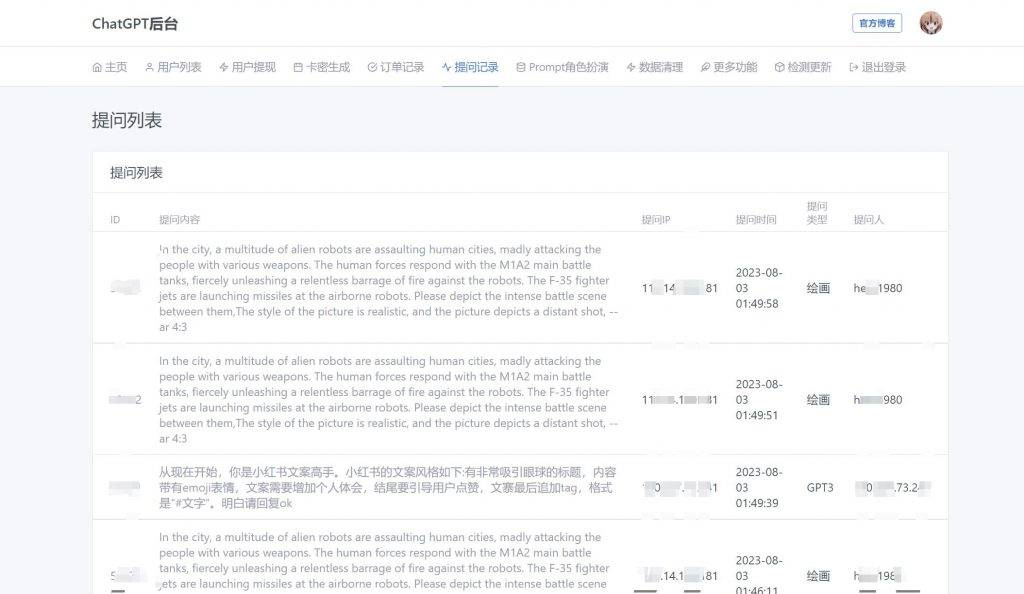
Task: Click 退出登录 to log out
Action: pyautogui.click(x=877, y=67)
